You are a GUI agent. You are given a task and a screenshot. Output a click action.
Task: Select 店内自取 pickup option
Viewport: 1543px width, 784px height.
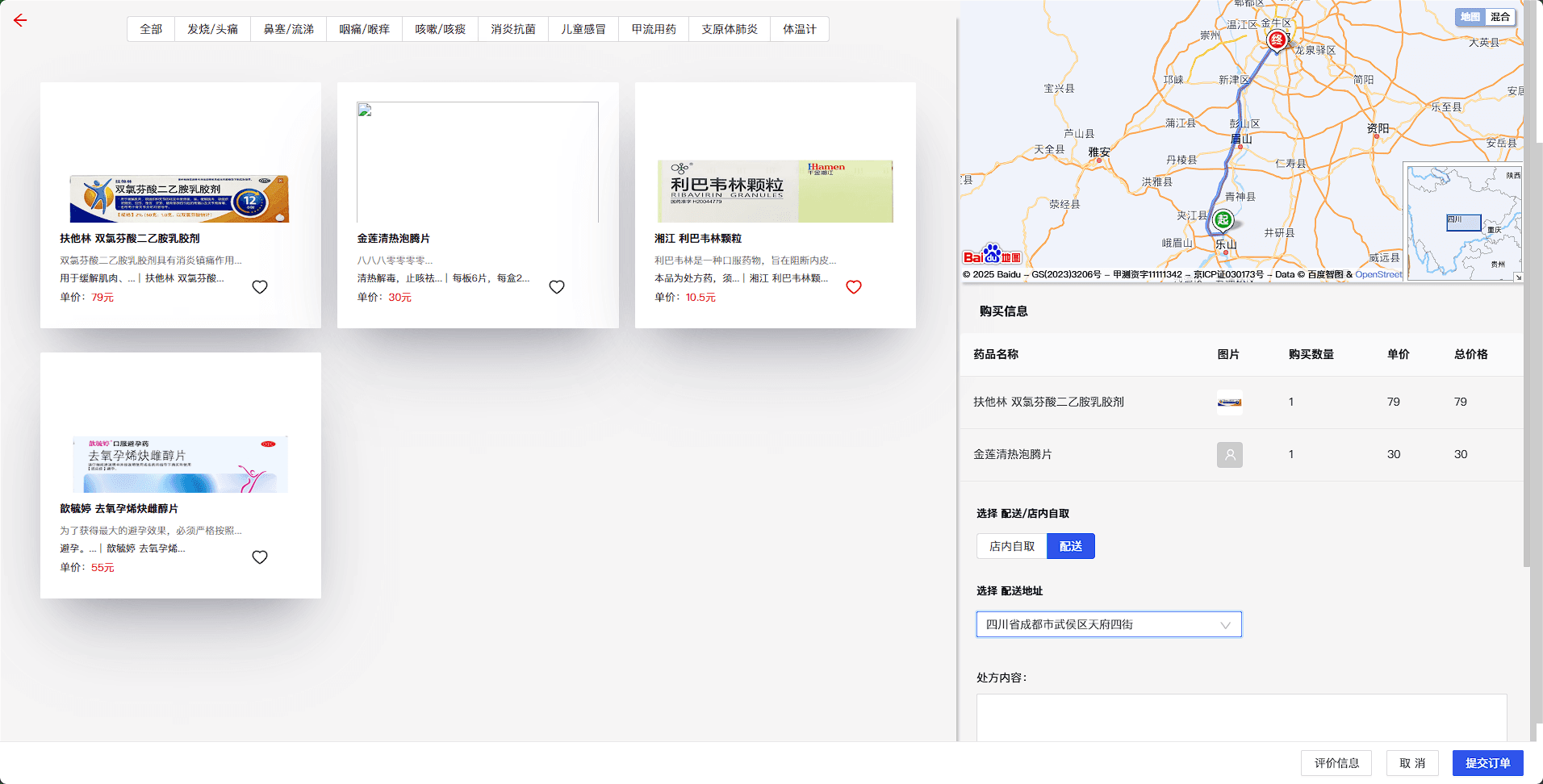[x=1012, y=546]
